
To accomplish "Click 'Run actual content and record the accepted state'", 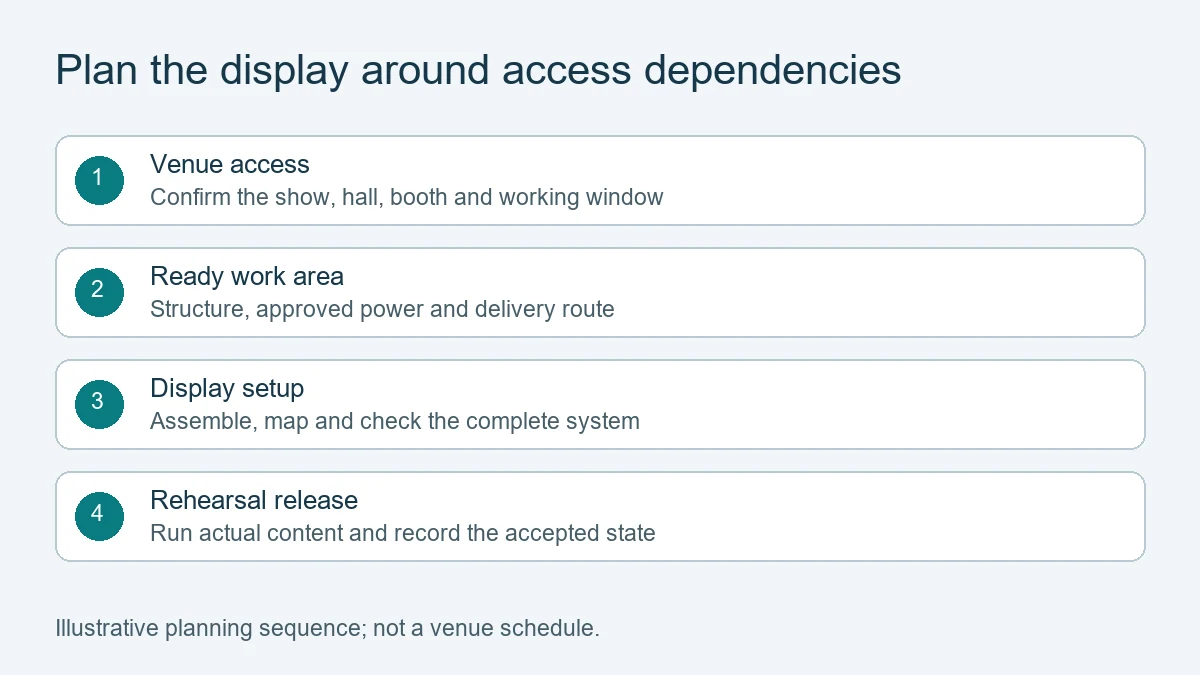I will (x=403, y=533).
